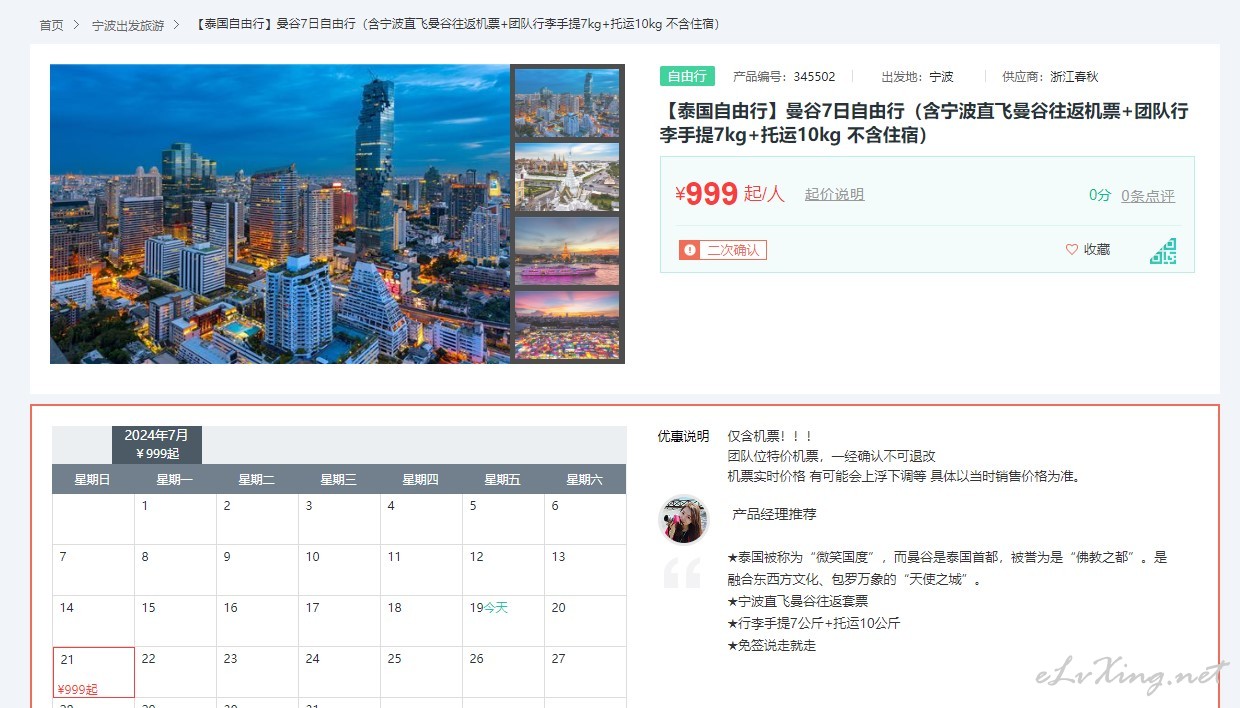The width and height of the screenshot is (1240, 708).
Task: Select the river cruise sunset thumbnail
Action: (567, 251)
